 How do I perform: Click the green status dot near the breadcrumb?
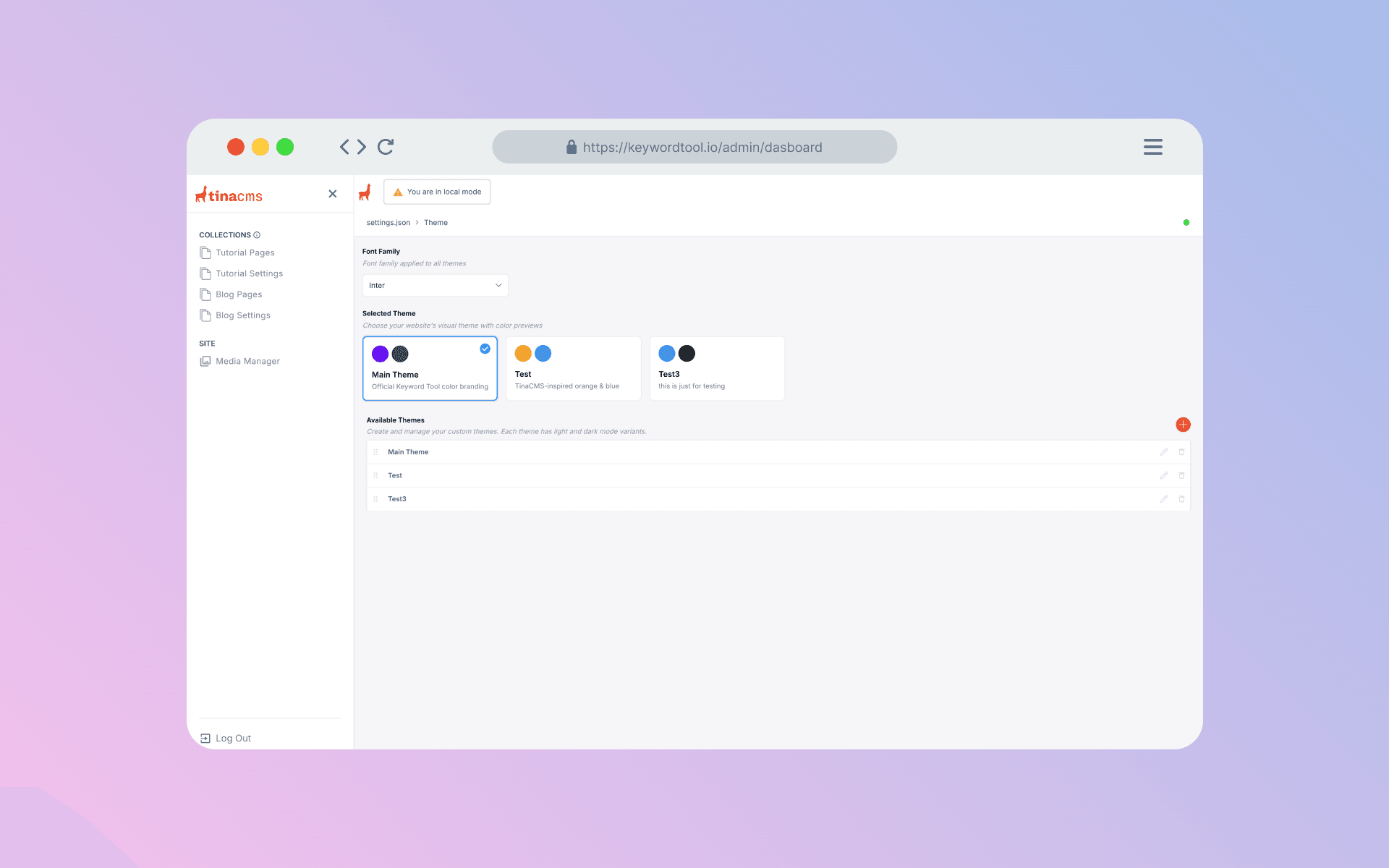pos(1186,222)
